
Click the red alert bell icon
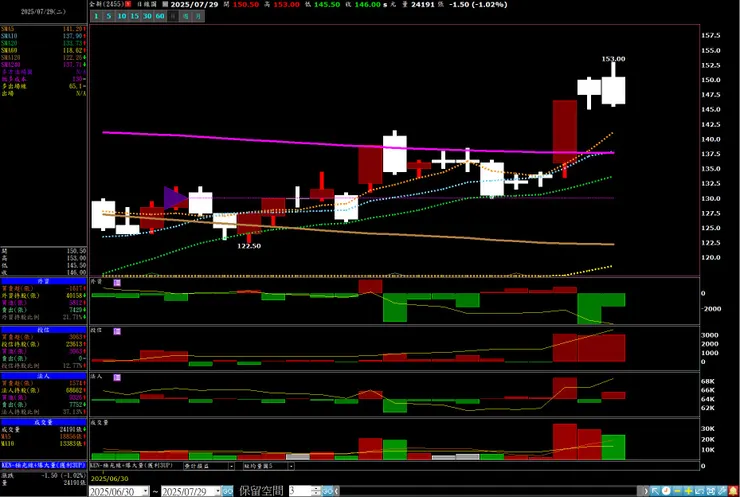[x=733, y=491]
